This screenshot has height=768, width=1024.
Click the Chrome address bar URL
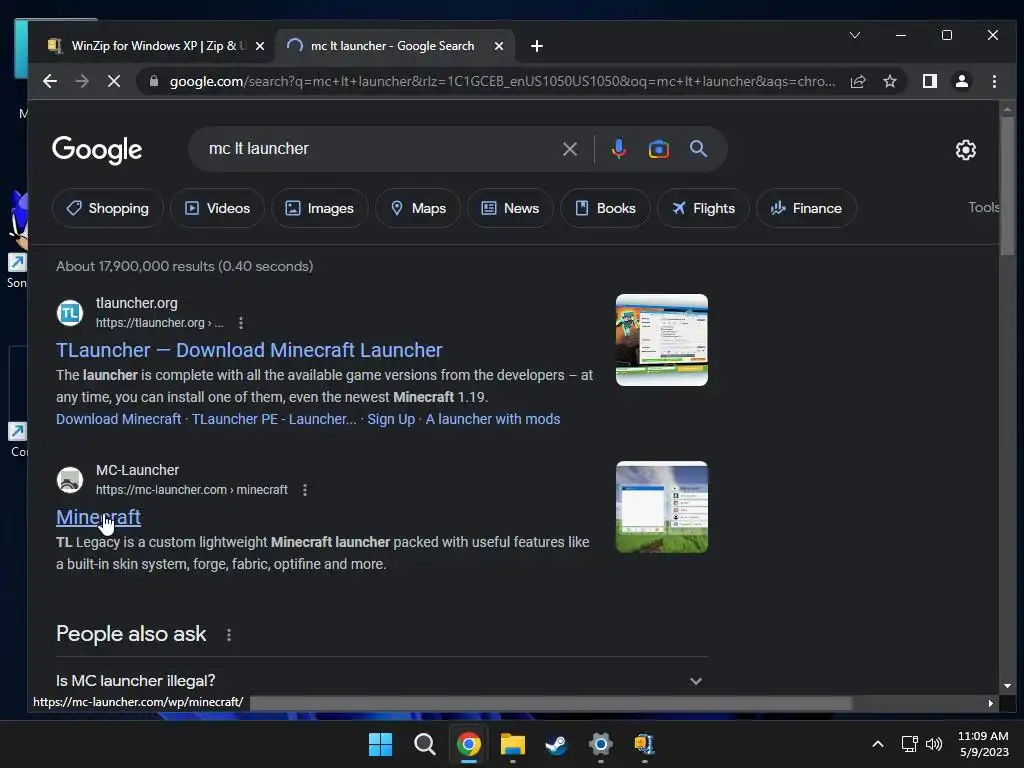(x=502, y=82)
